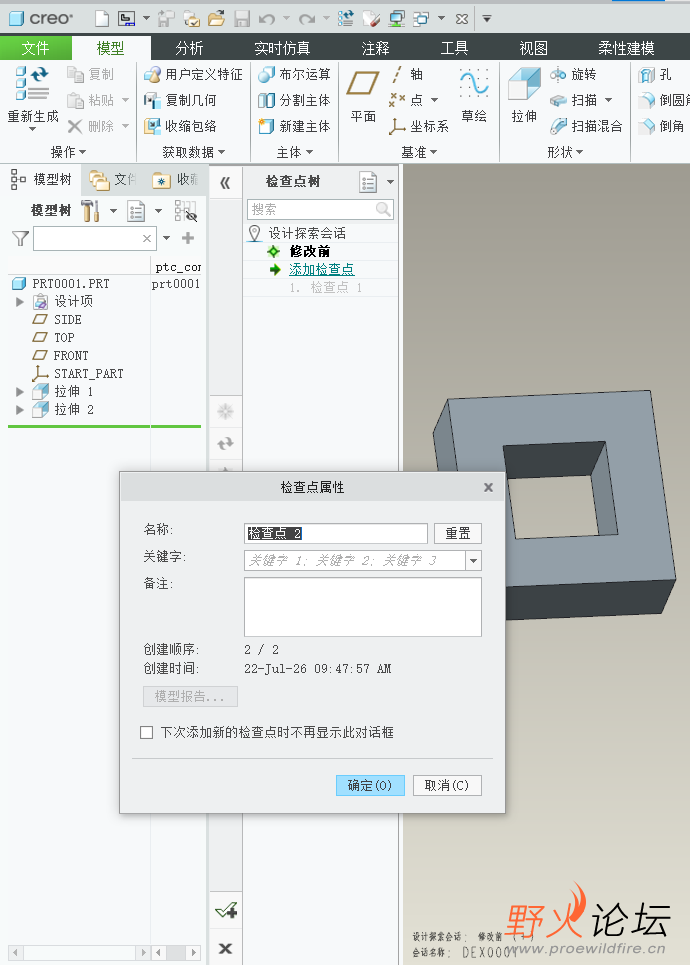This screenshot has width=690, height=965.
Task: Click the 布尔运算 boolean operations tool
Action: pos(294,74)
